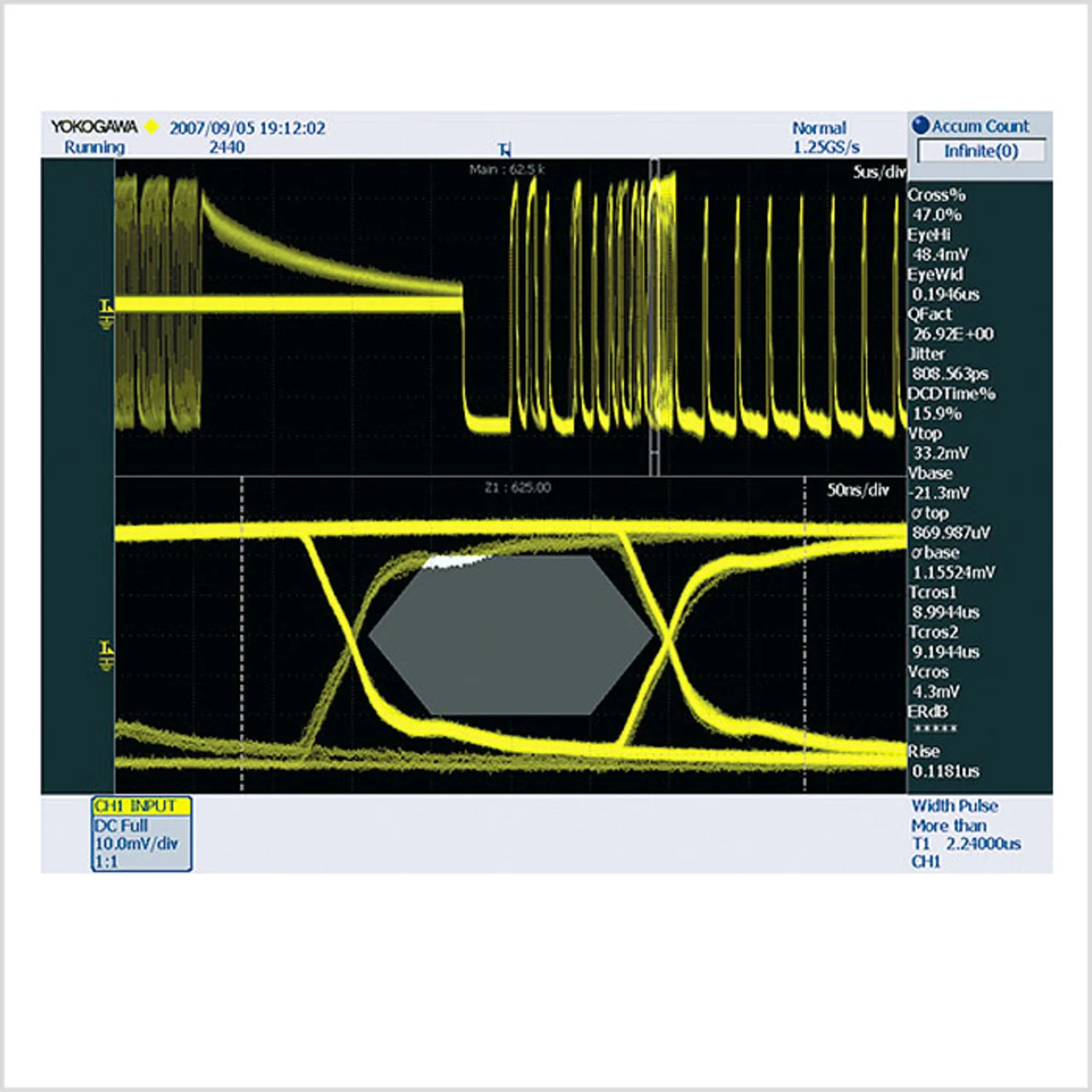Viewport: 1092px width, 1092px height.
Task: Click the DC Full coupling setting
Action: 121,826
